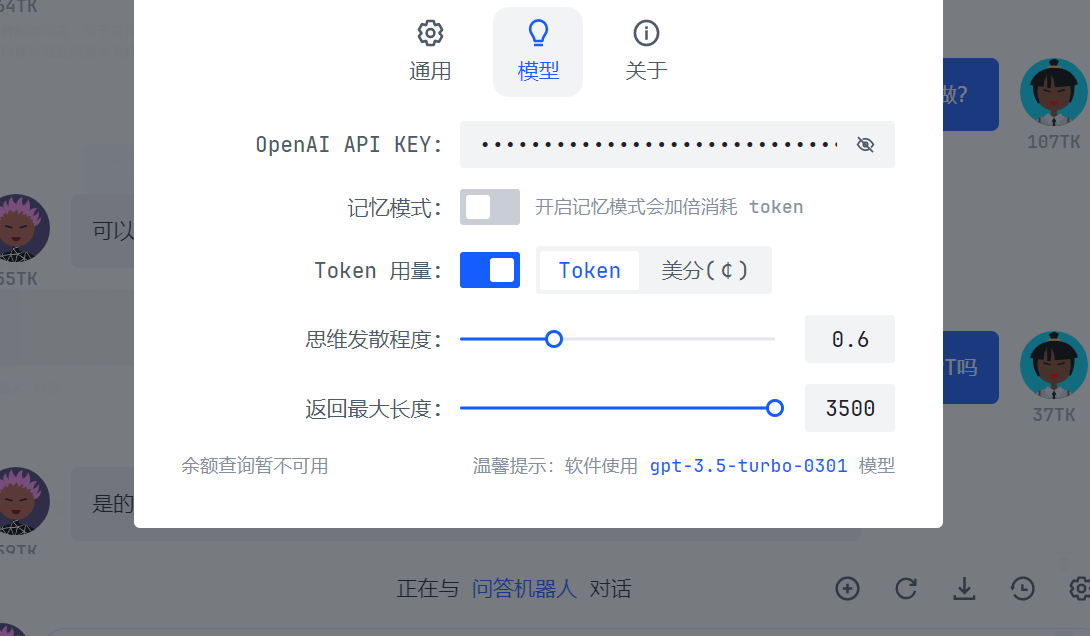Click the 模型 lightbulb icon

tap(538, 33)
